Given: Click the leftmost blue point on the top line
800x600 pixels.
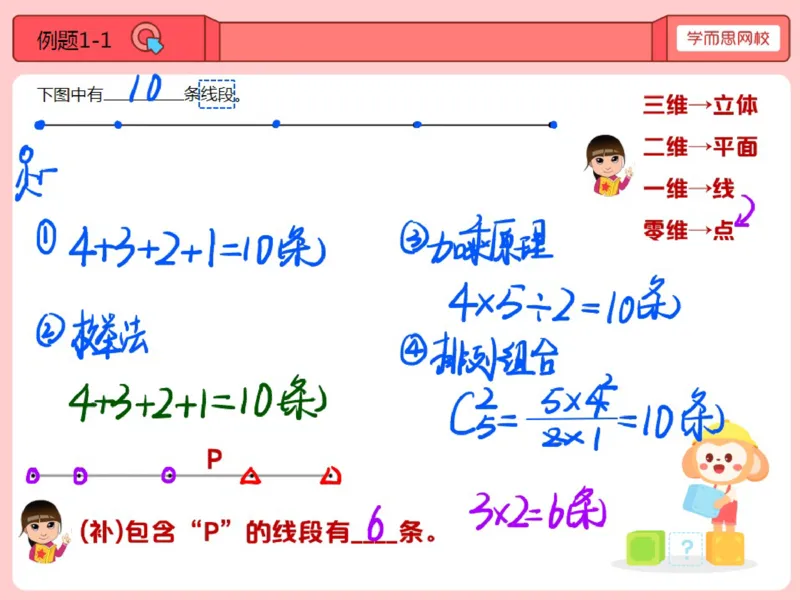Looking at the screenshot, I should pyautogui.click(x=40, y=124).
